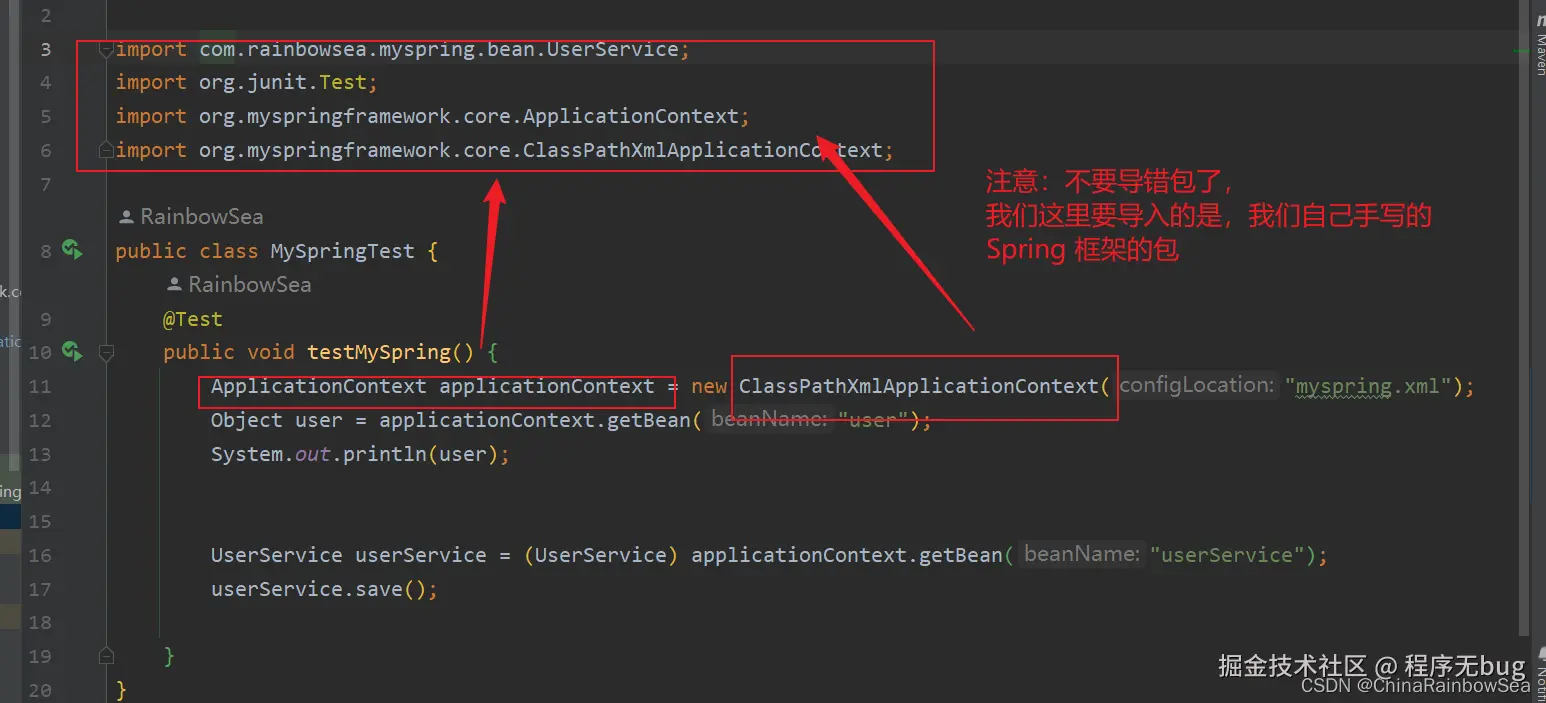This screenshot has height=703, width=1546.
Task: Click the public keyword on the class declaration
Action: click(151, 251)
